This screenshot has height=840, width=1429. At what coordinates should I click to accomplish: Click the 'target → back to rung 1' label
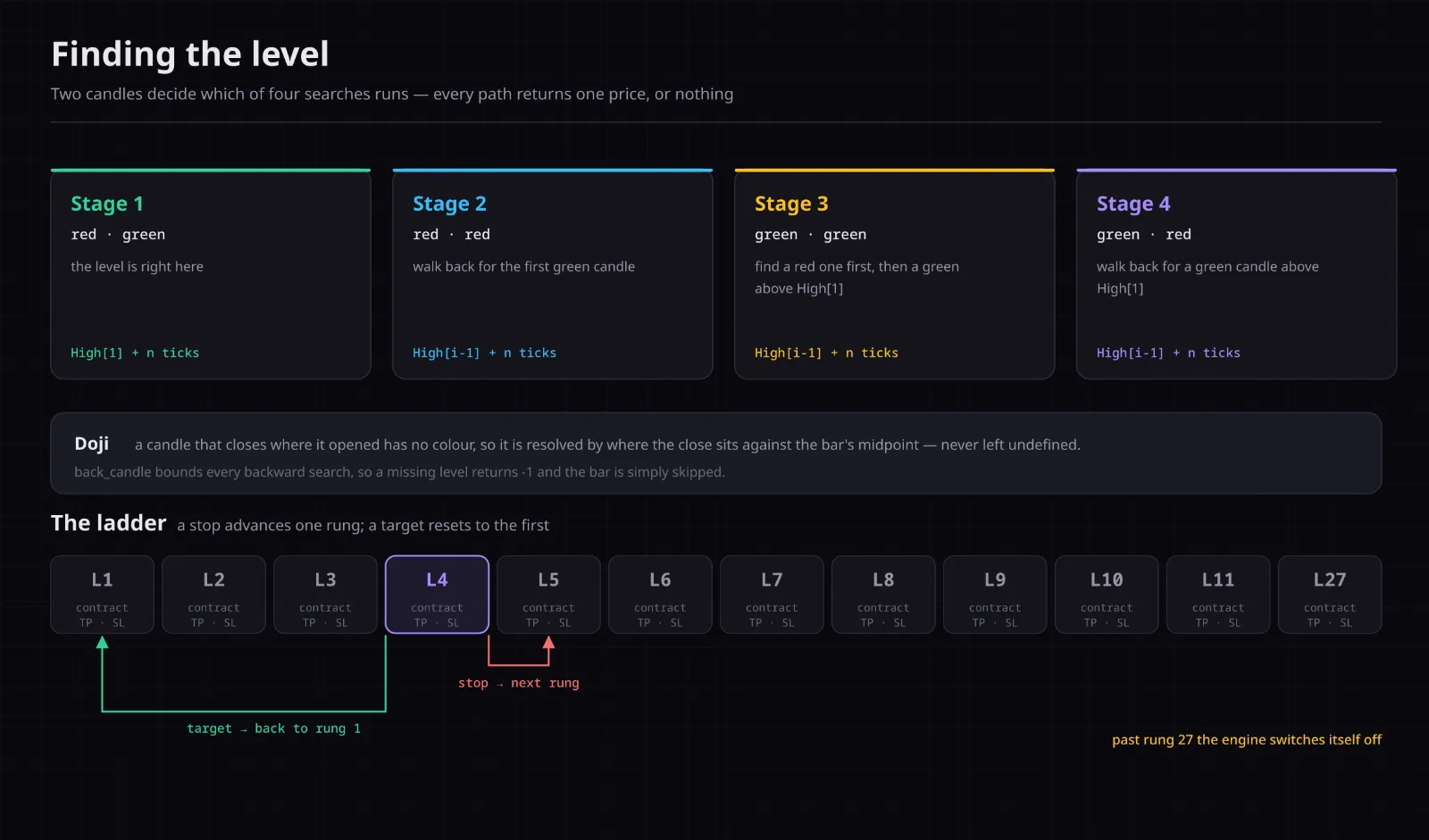(x=274, y=728)
